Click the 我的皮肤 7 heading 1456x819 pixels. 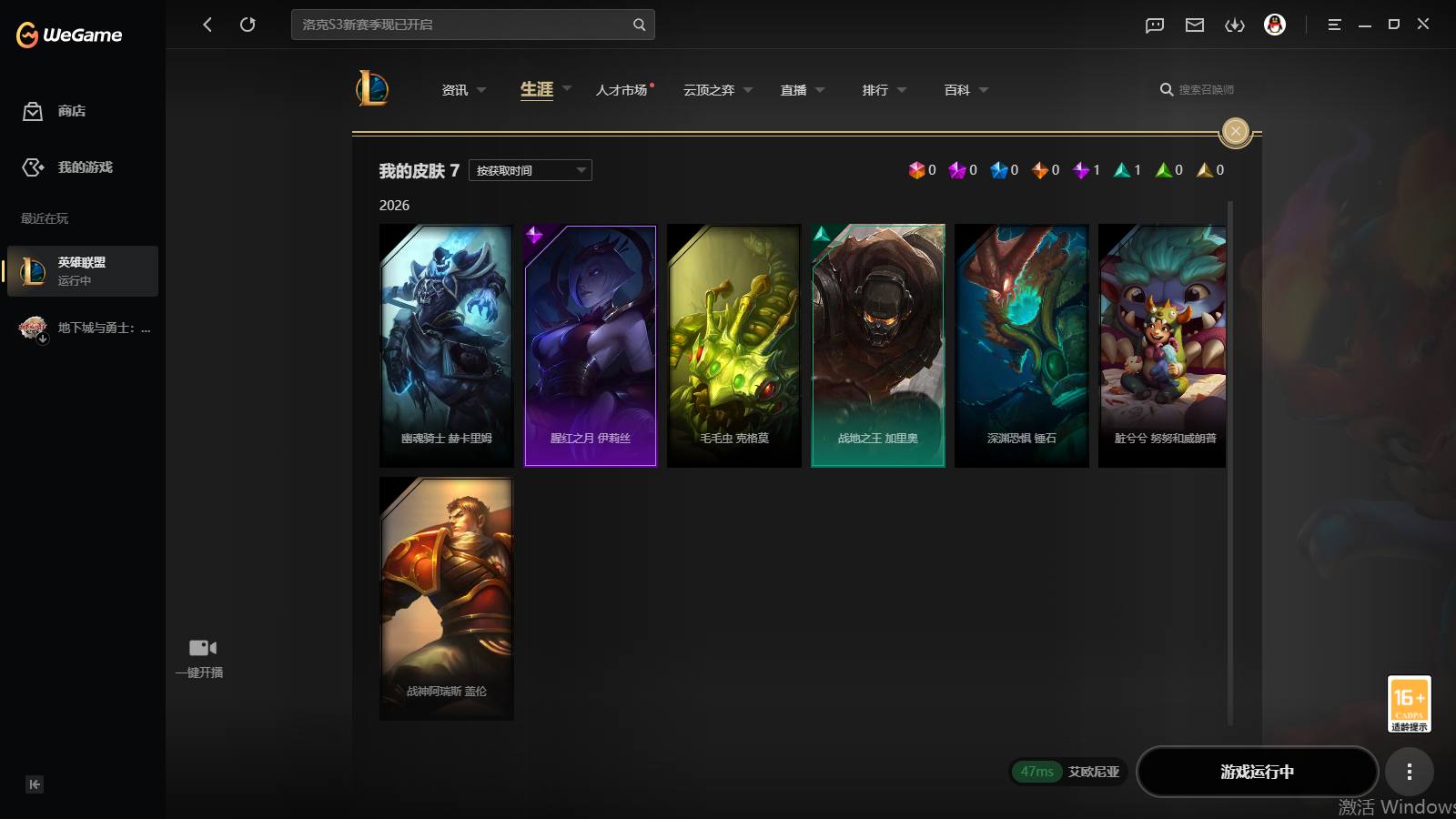[x=419, y=171]
